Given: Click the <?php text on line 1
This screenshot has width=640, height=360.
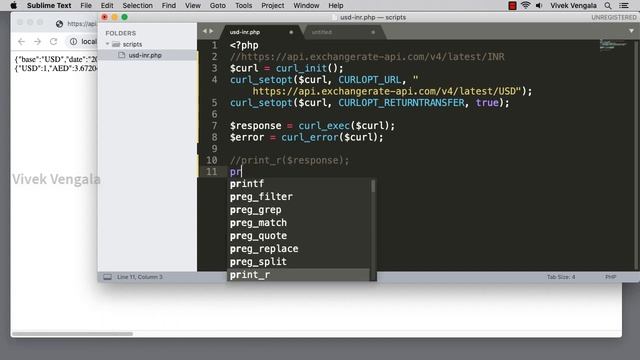Looking at the screenshot, I should [244, 45].
